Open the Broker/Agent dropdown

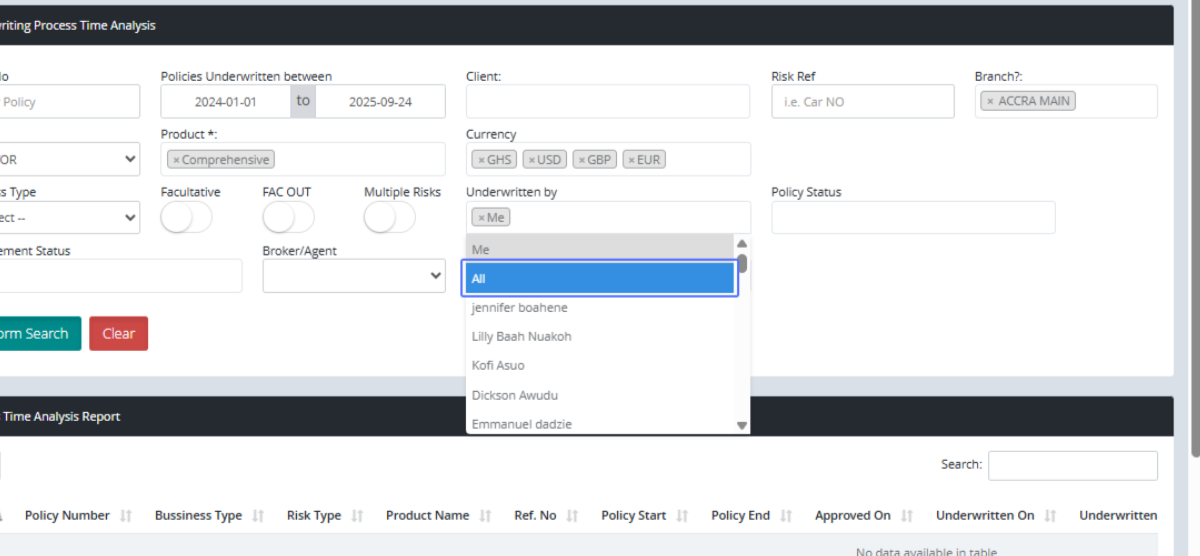click(x=353, y=276)
